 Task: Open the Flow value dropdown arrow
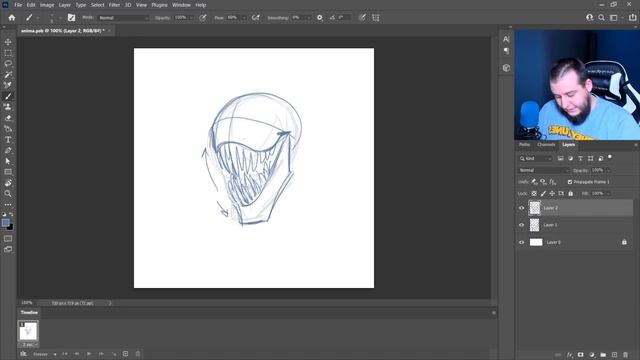tap(244, 18)
